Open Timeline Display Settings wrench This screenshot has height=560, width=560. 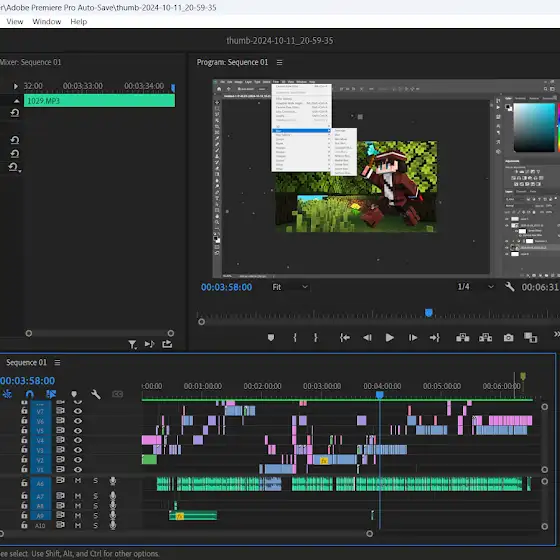tap(96, 394)
